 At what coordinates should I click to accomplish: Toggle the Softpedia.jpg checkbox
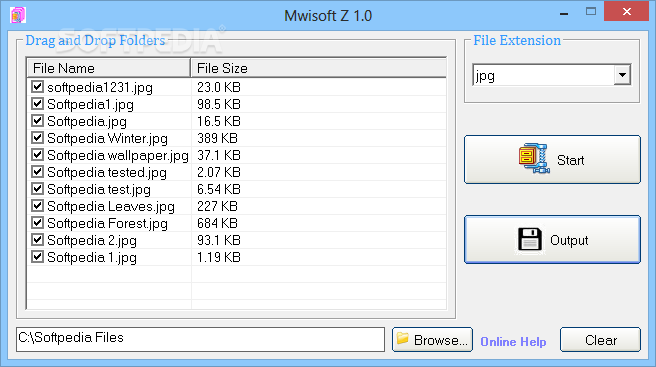coord(38,121)
